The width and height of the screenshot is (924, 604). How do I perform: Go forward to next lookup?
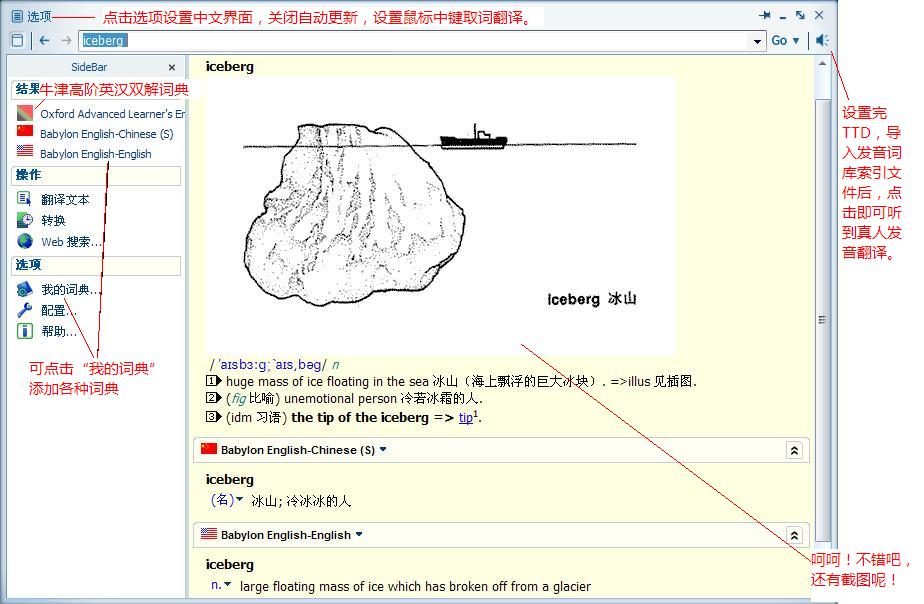click(66, 40)
